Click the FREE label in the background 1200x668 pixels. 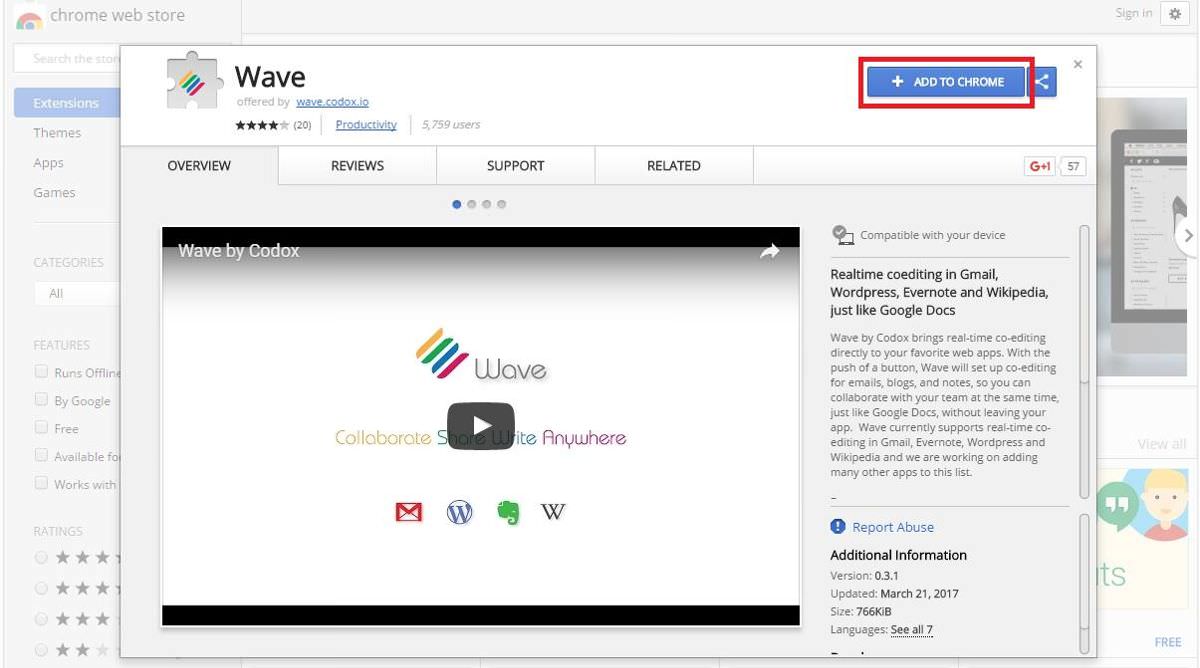[1168, 642]
